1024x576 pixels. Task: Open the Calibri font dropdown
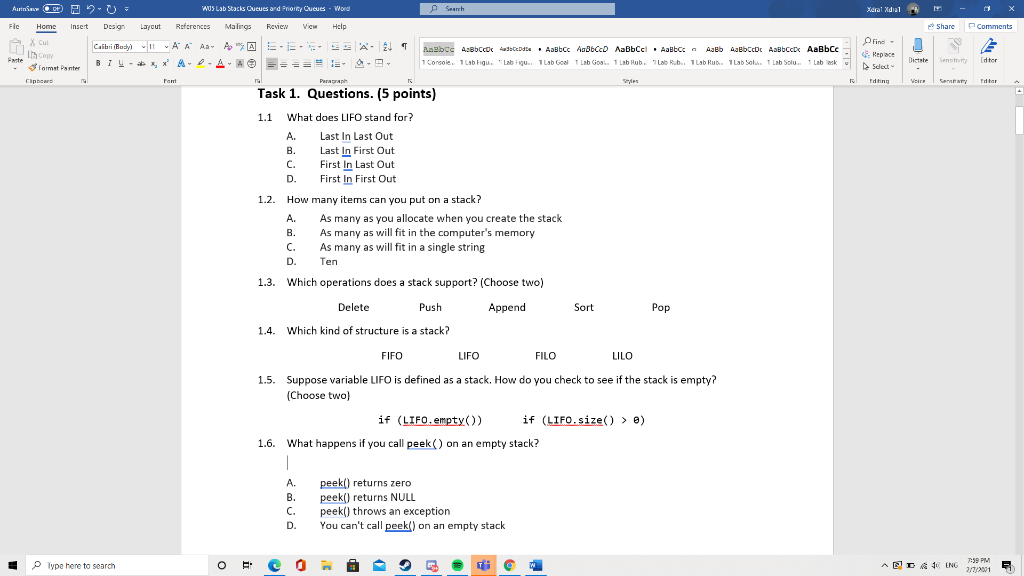[144, 47]
